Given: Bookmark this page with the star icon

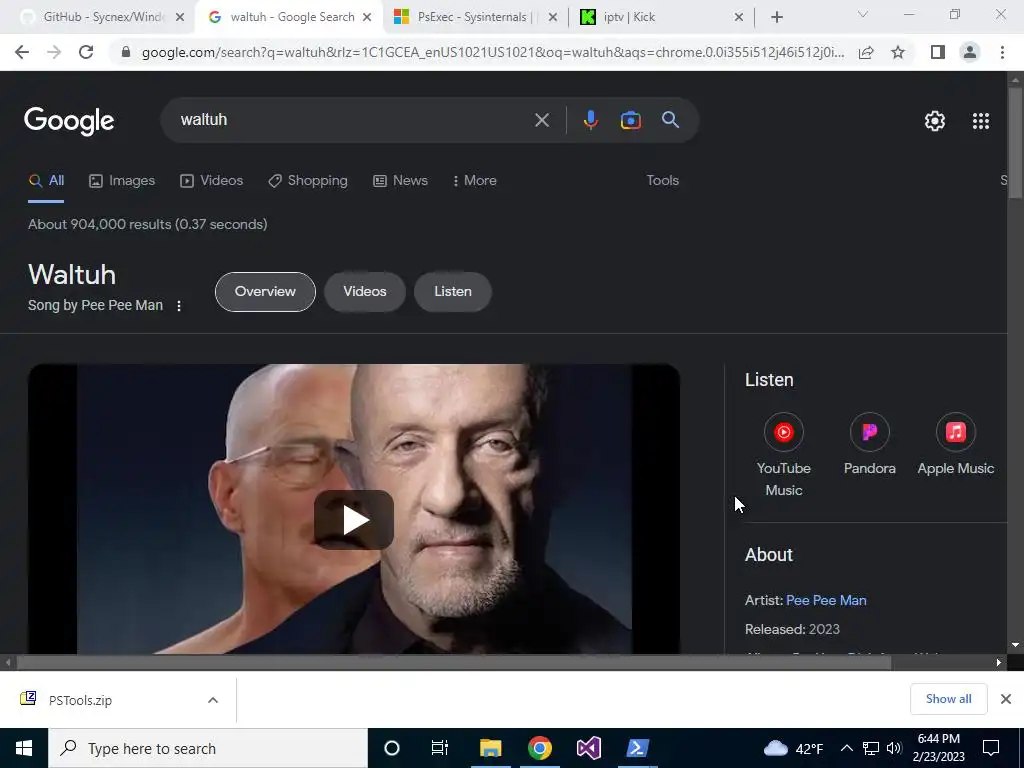Looking at the screenshot, I should click(898, 52).
